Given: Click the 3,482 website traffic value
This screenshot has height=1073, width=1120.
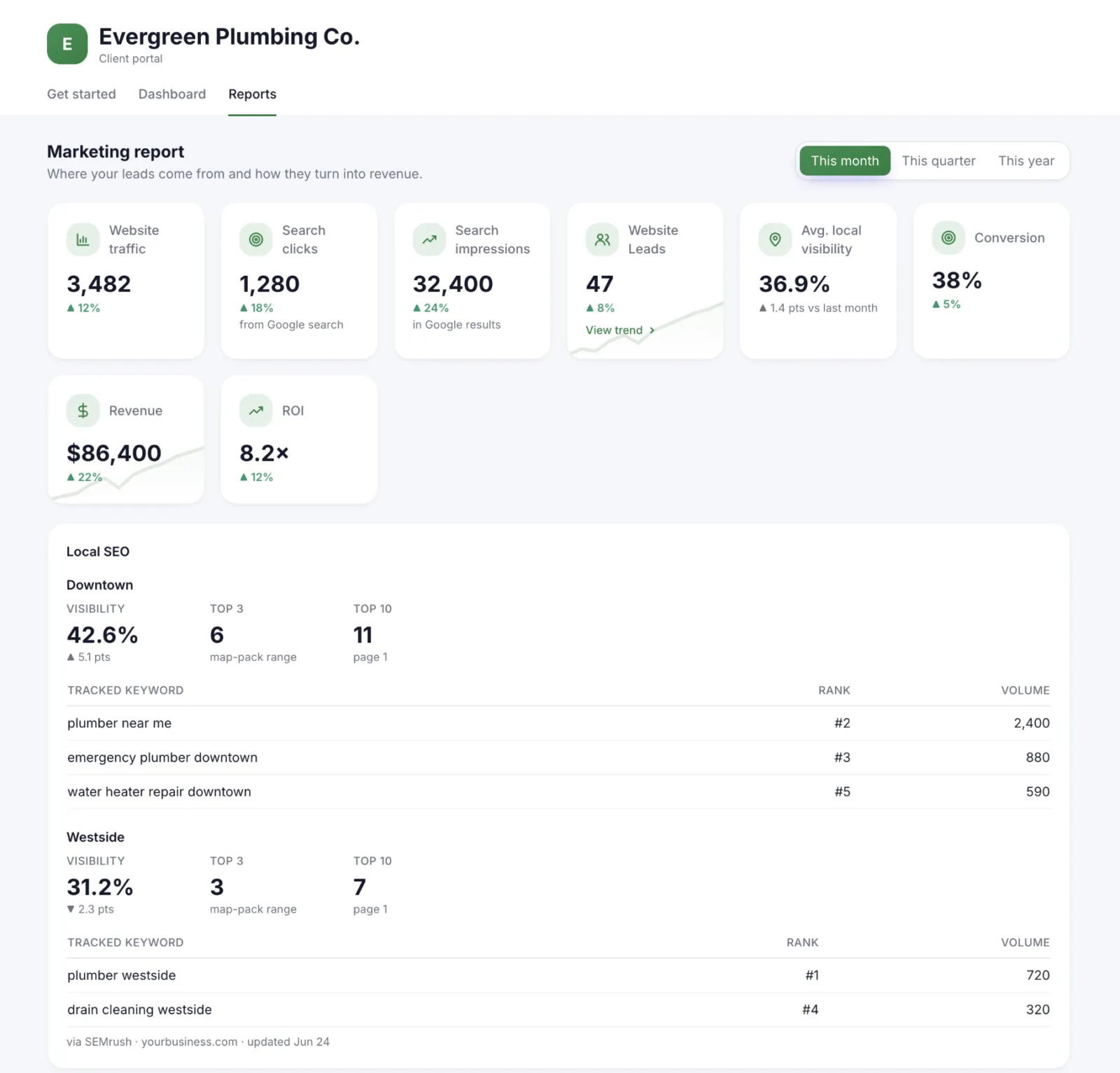Looking at the screenshot, I should pos(99,284).
